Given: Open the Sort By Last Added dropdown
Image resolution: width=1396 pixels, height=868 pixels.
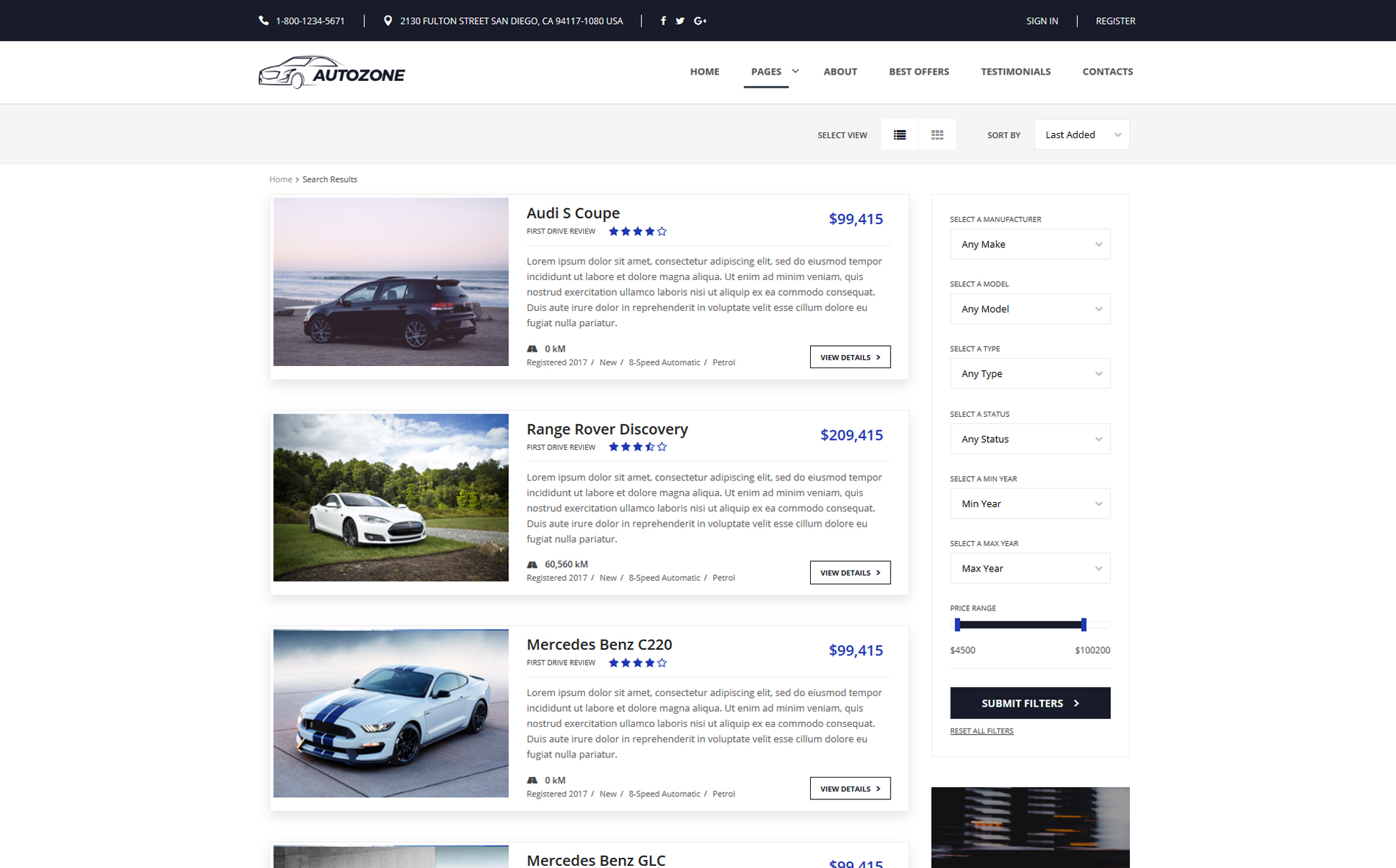Looking at the screenshot, I should point(1082,135).
